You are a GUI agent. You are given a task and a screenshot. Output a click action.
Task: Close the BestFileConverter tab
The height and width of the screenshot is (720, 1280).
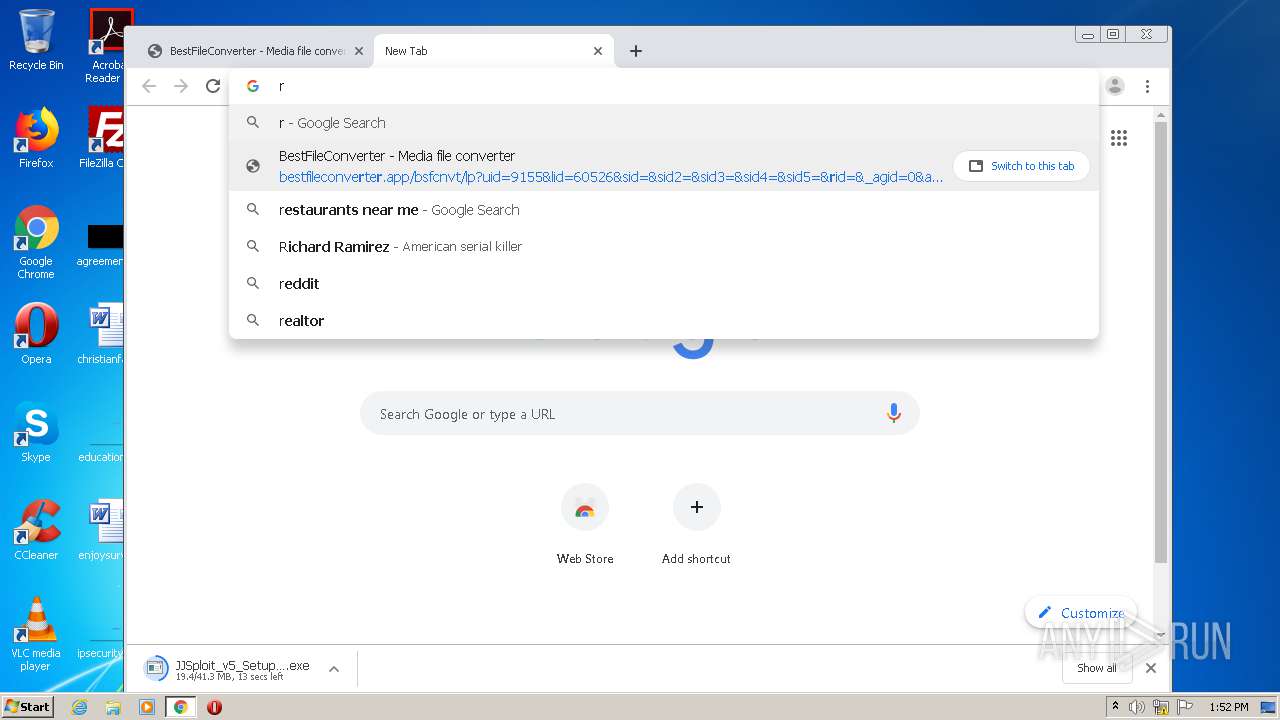pyautogui.click(x=359, y=51)
